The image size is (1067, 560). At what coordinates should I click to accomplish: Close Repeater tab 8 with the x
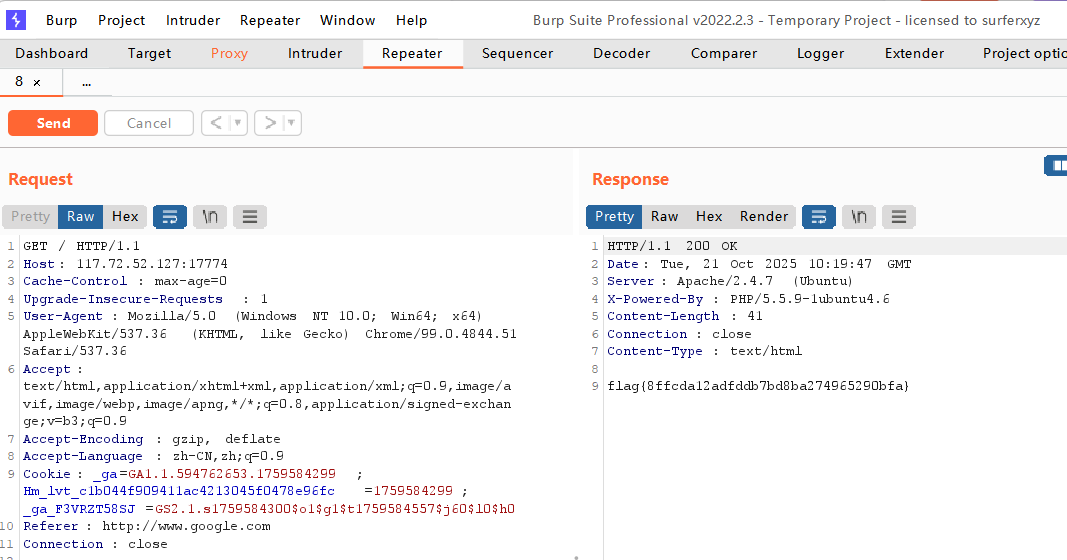point(37,82)
